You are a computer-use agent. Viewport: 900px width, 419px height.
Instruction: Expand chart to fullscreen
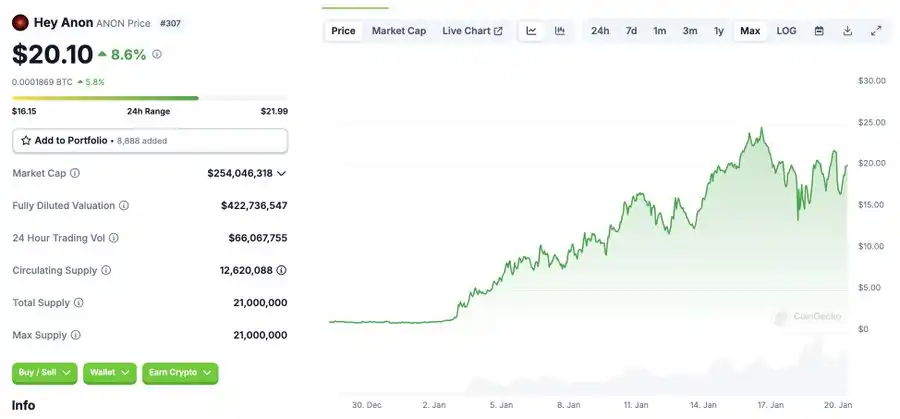click(x=876, y=31)
